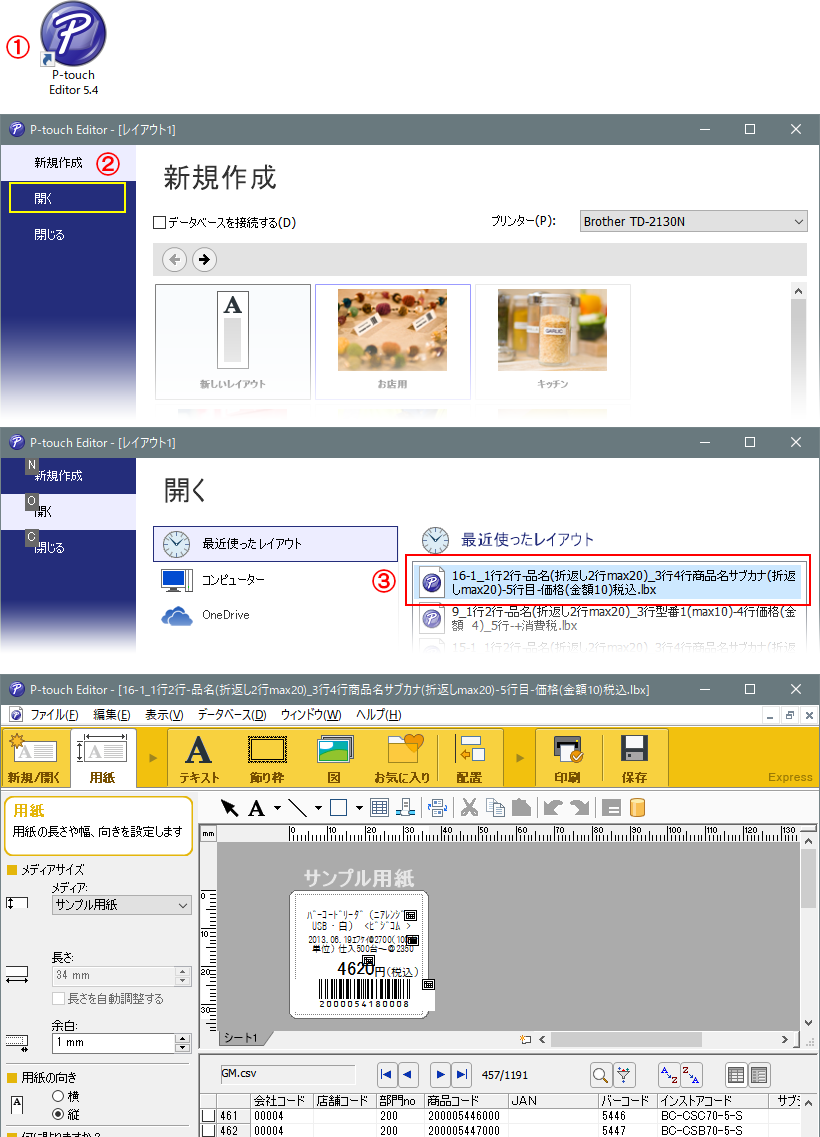The height and width of the screenshot is (1137, 820).
Task: Select the 新しいレイアウト template thumbnail
Action: click(233, 342)
